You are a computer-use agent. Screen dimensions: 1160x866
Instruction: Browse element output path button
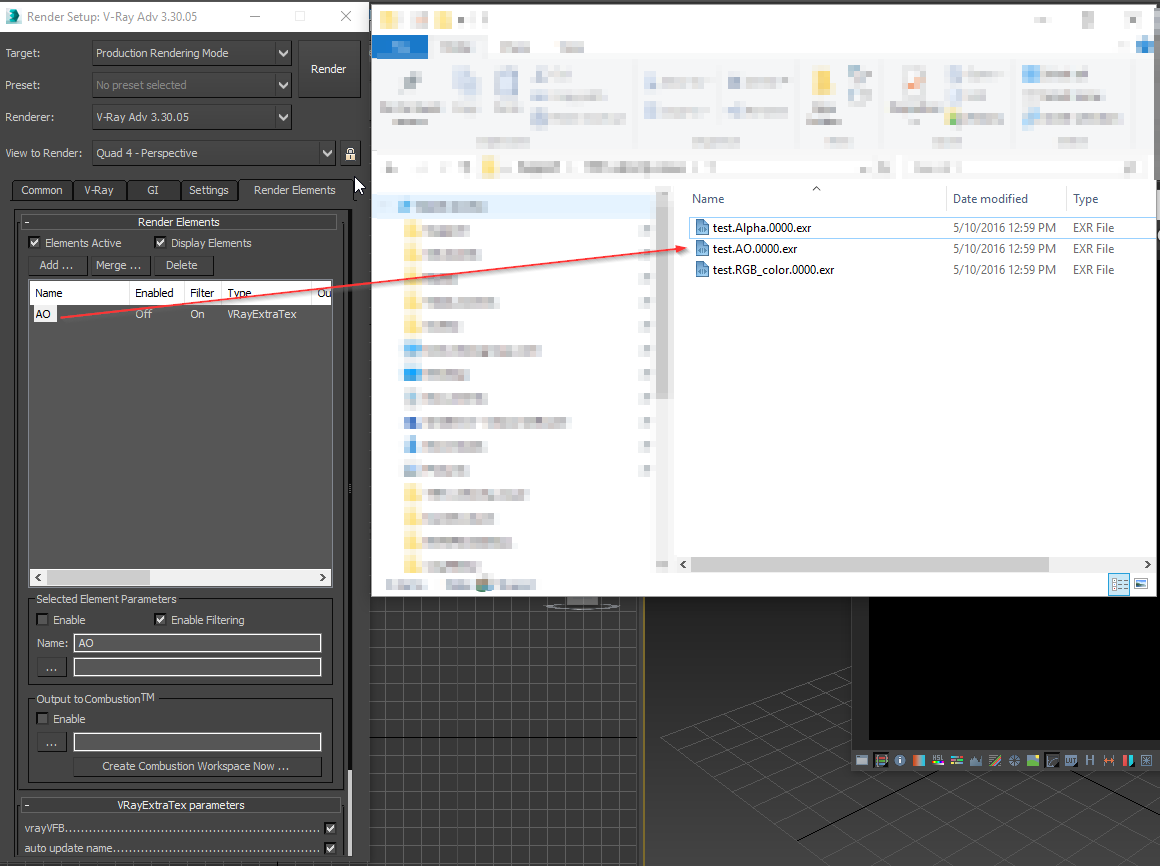point(52,667)
